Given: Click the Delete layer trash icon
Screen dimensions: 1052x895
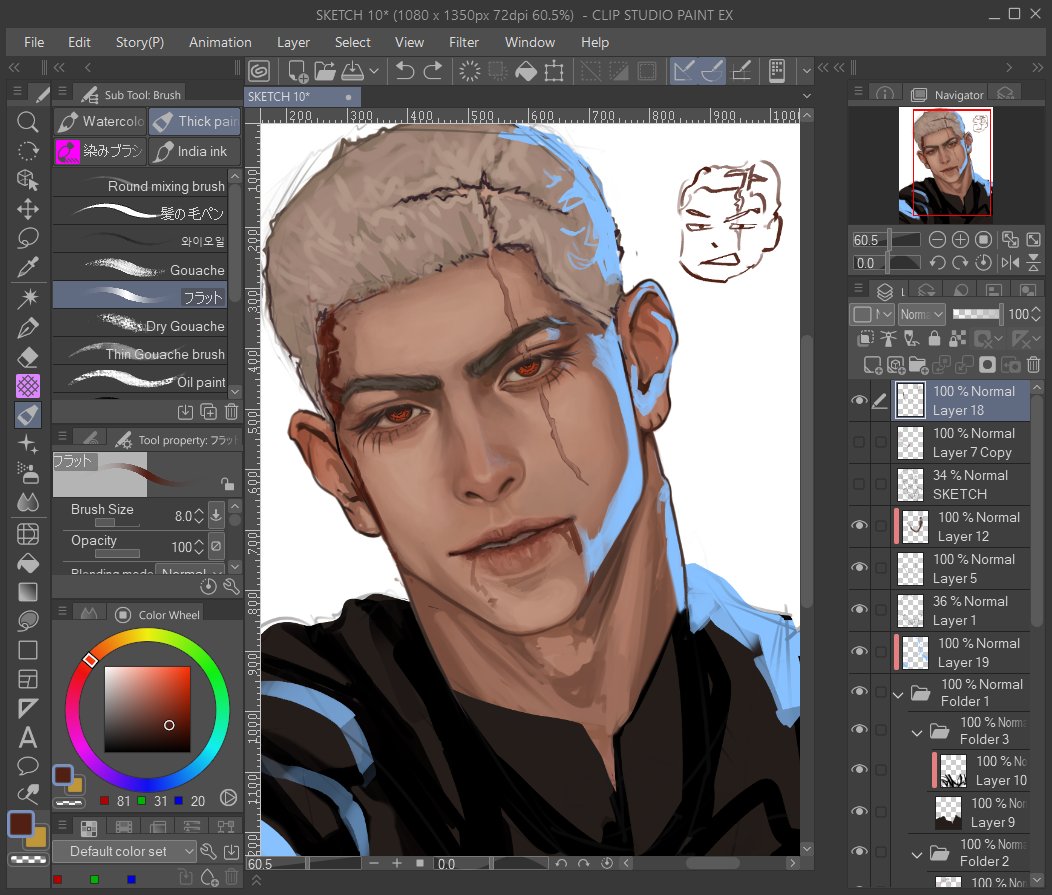Looking at the screenshot, I should [1033, 364].
